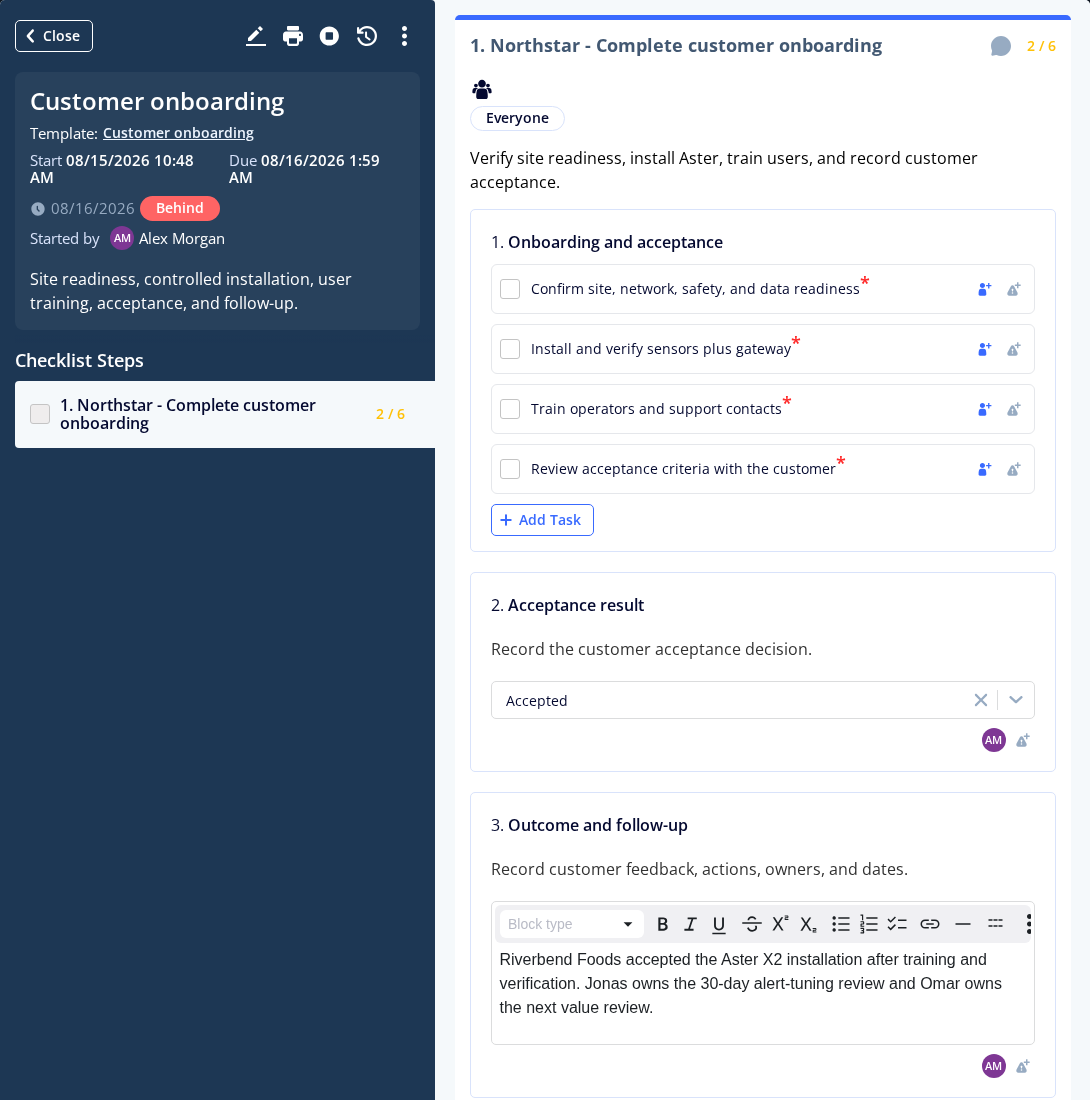Open the edit pencil icon in header
The width and height of the screenshot is (1090, 1100).
[255, 36]
